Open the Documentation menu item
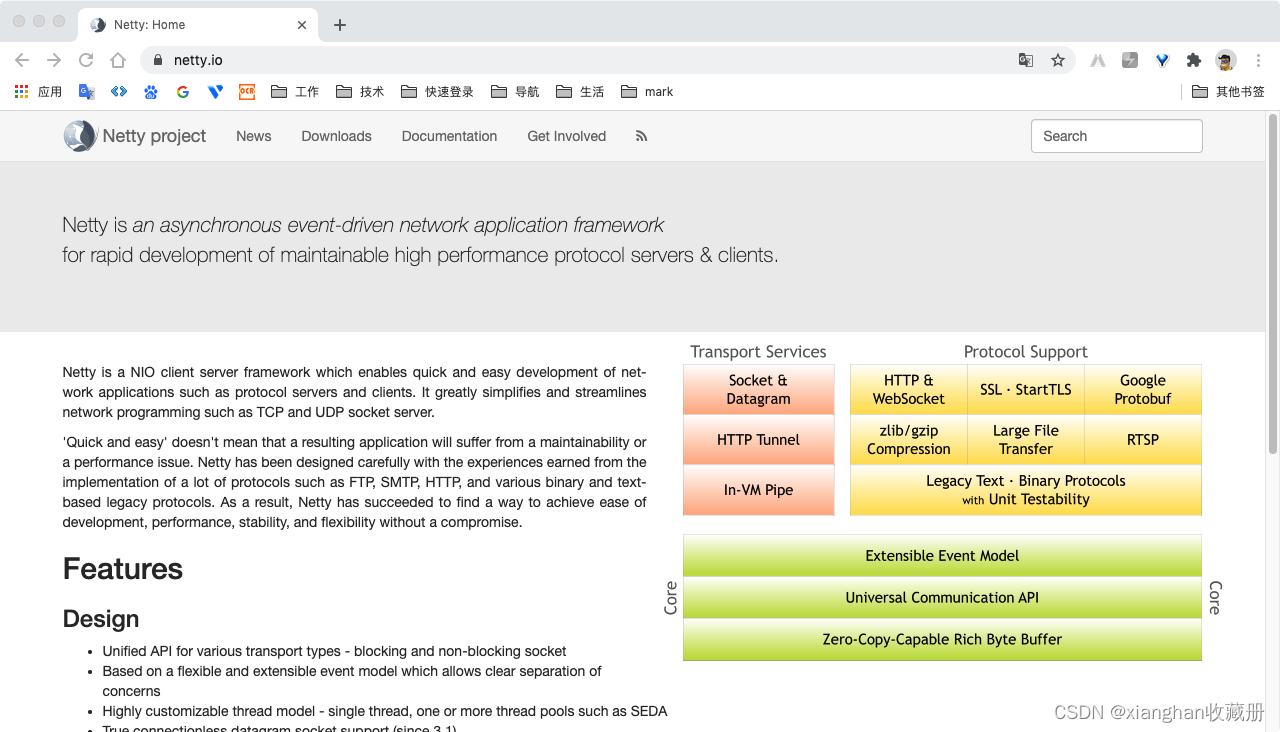1280x732 pixels. click(x=449, y=136)
